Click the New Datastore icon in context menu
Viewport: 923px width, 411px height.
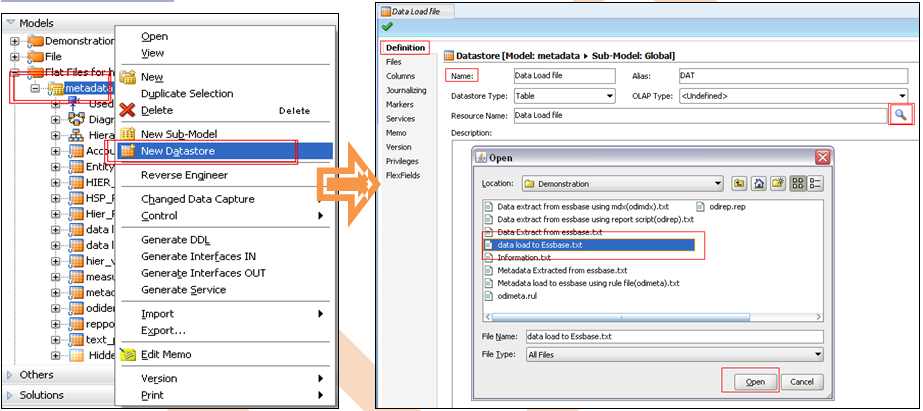pyautogui.click(x=128, y=151)
